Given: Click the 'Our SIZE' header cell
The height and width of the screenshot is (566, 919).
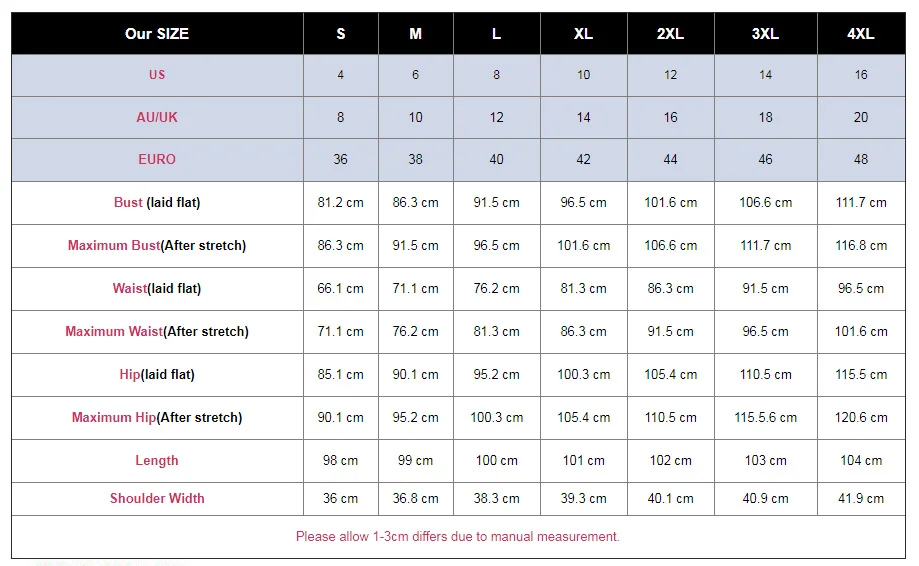Looking at the screenshot, I should (x=157, y=33).
